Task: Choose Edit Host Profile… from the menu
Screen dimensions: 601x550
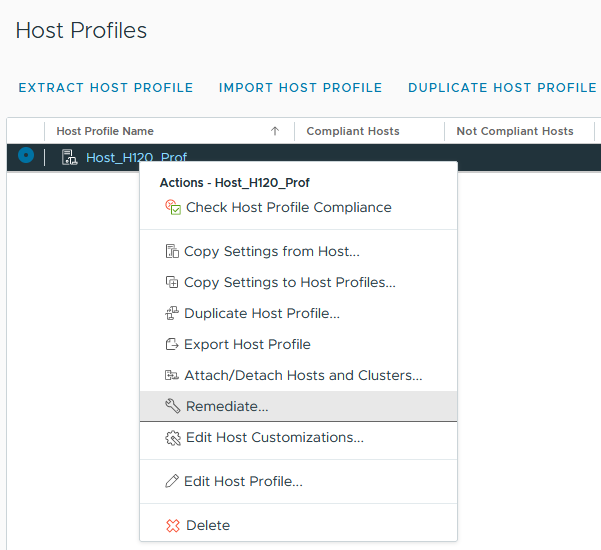Action: [x=299, y=481]
